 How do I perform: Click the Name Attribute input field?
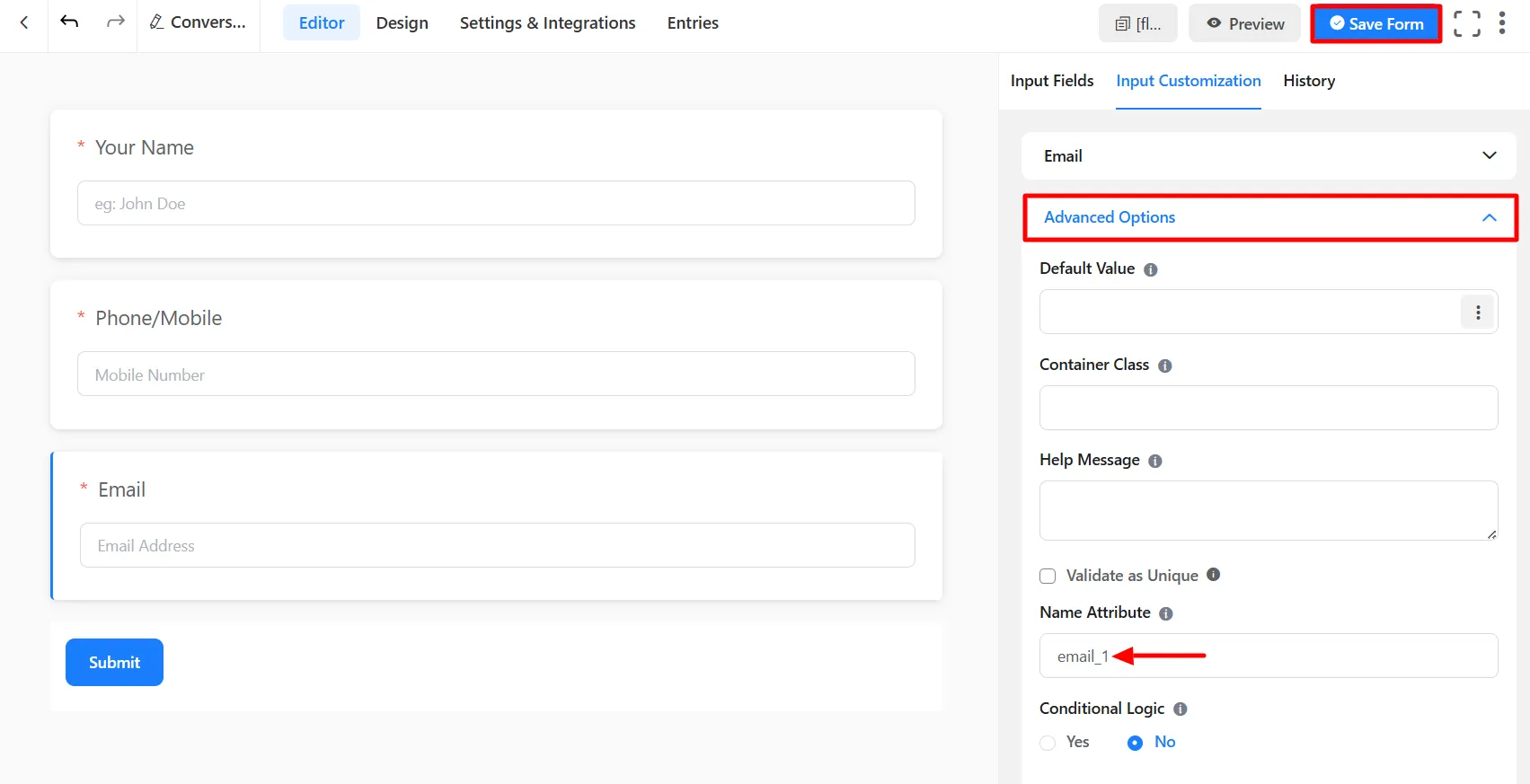[1303, 656]
